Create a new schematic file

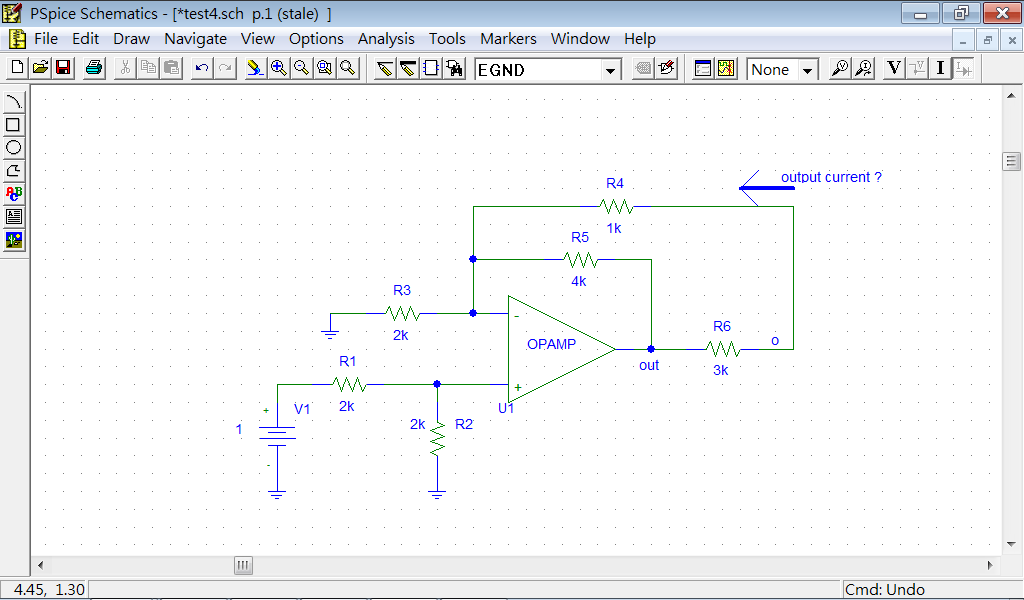(17, 68)
